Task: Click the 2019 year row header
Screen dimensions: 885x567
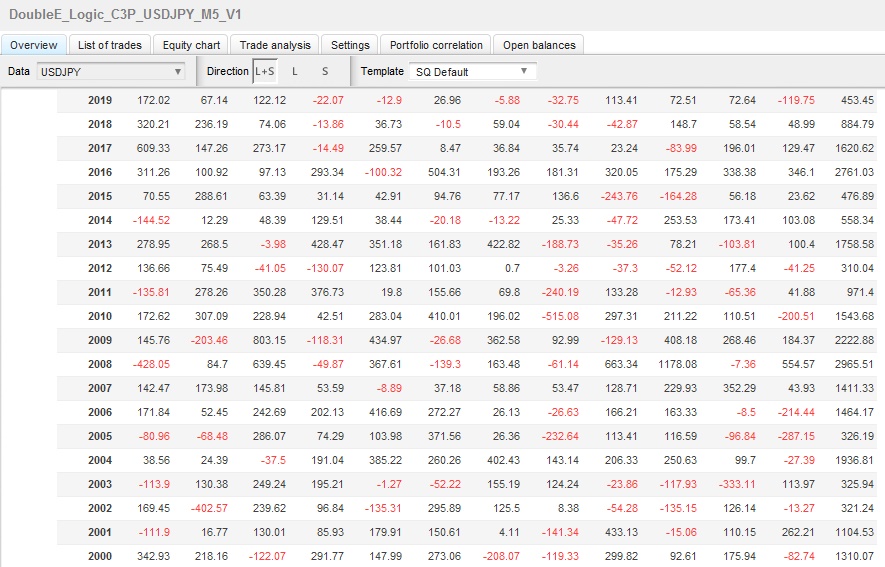Action: (x=100, y=100)
